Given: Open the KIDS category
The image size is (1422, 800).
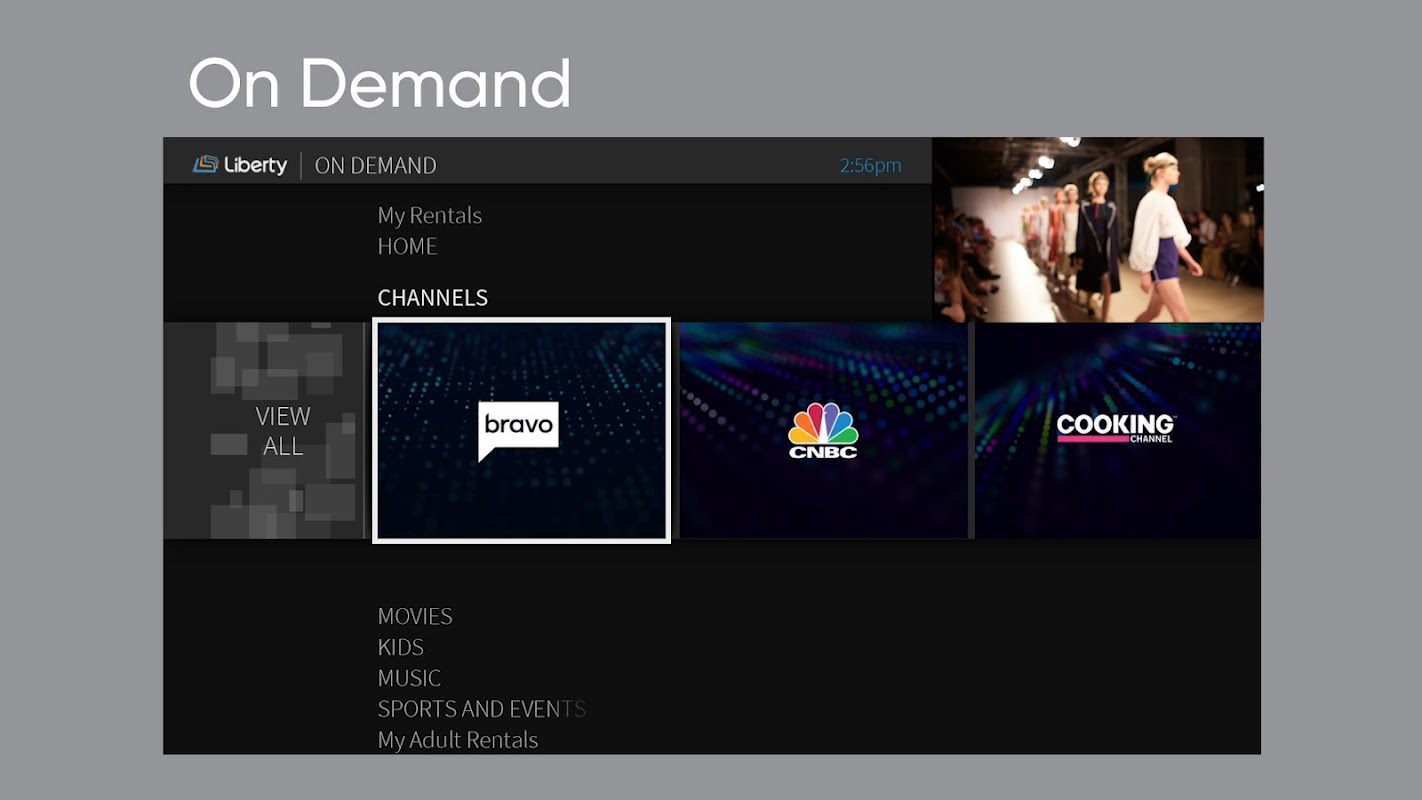Looking at the screenshot, I should coord(401,647).
